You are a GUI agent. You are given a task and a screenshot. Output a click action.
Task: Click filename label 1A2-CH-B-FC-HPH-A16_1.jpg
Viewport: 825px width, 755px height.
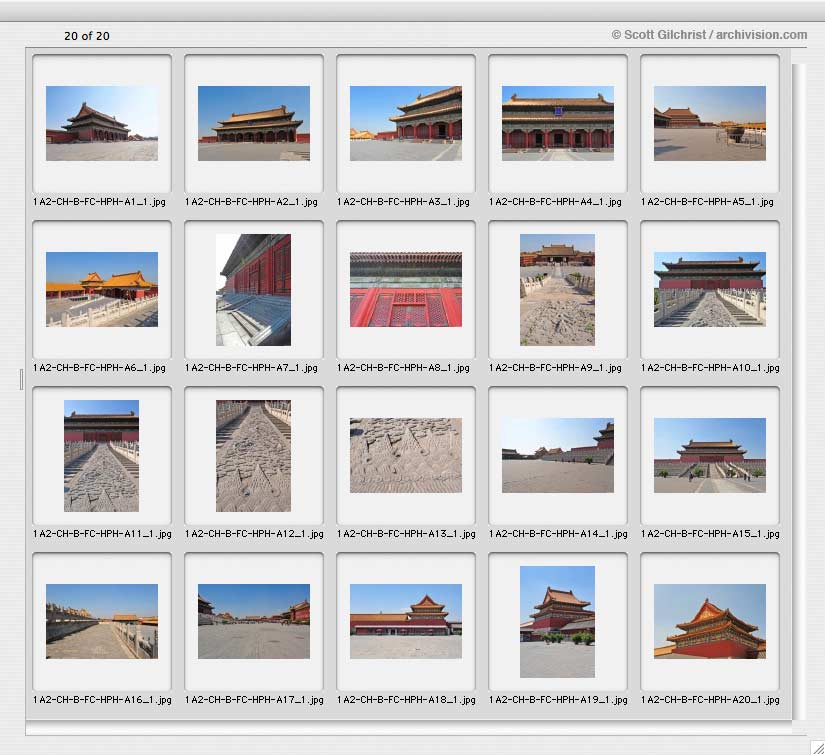[102, 700]
